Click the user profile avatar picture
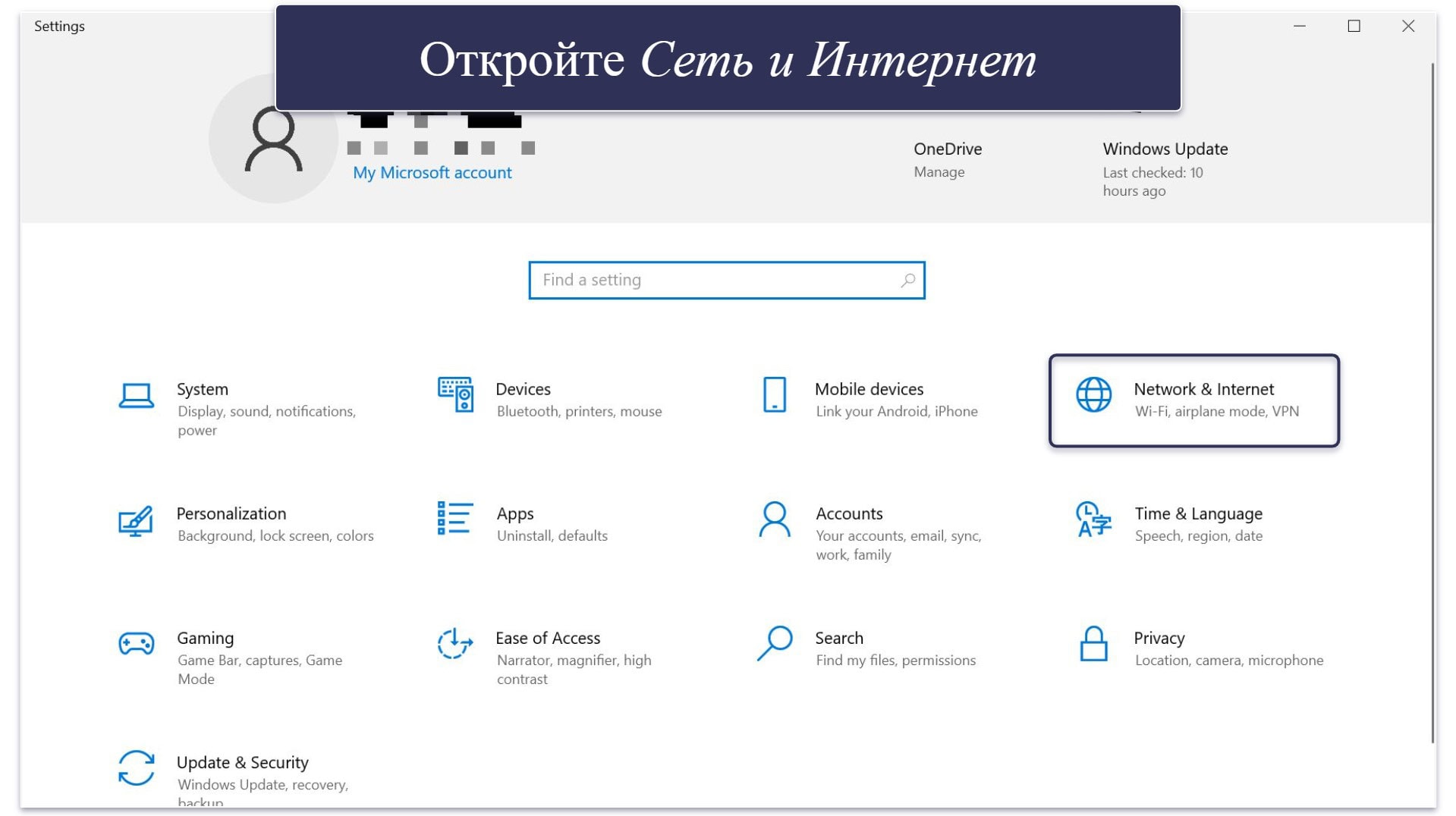Viewport: 1456px width, 816px height. [273, 139]
